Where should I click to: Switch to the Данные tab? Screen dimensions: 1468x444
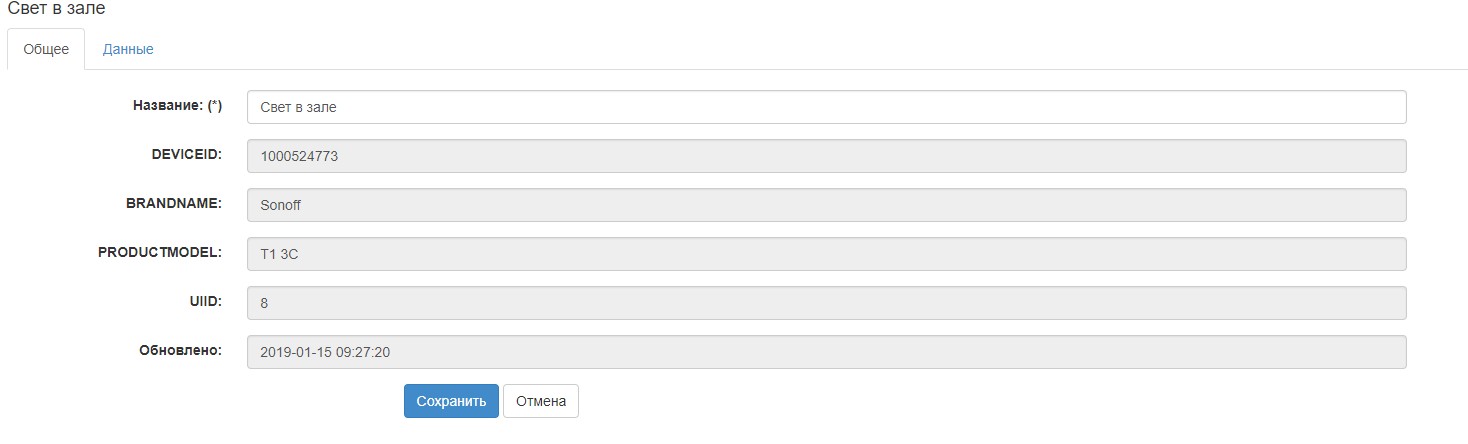(128, 49)
